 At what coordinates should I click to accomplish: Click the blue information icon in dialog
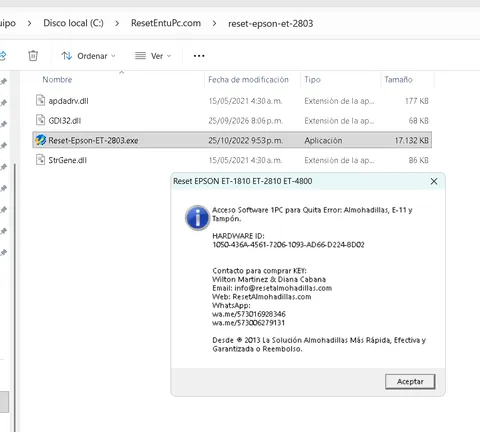197,218
